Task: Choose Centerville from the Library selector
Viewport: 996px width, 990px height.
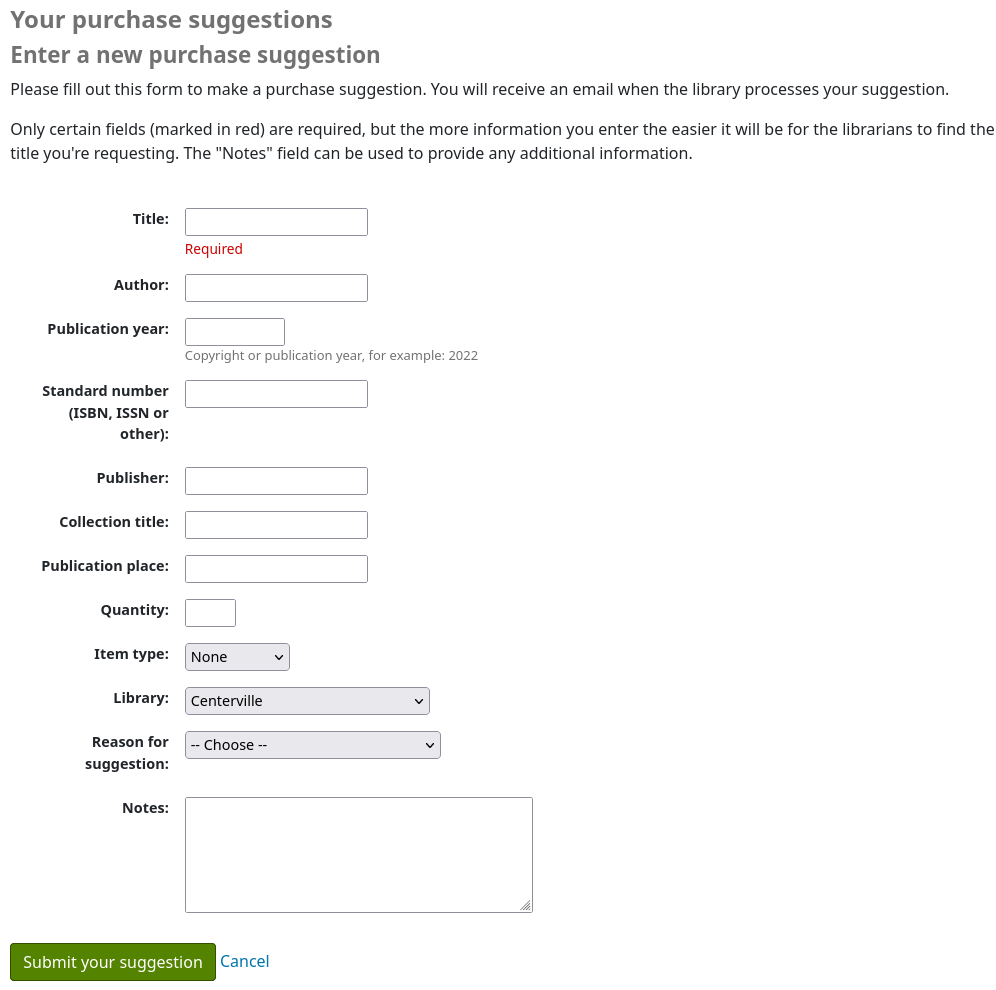Action: coord(306,700)
